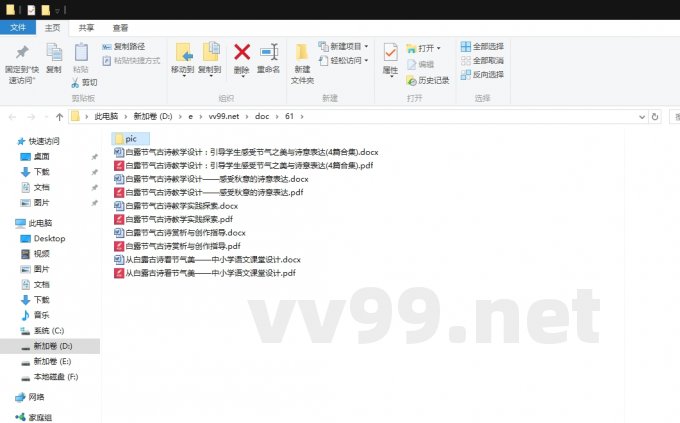The image size is (680, 423).
Task: Expand New item dropdown
Action: coord(366,46)
